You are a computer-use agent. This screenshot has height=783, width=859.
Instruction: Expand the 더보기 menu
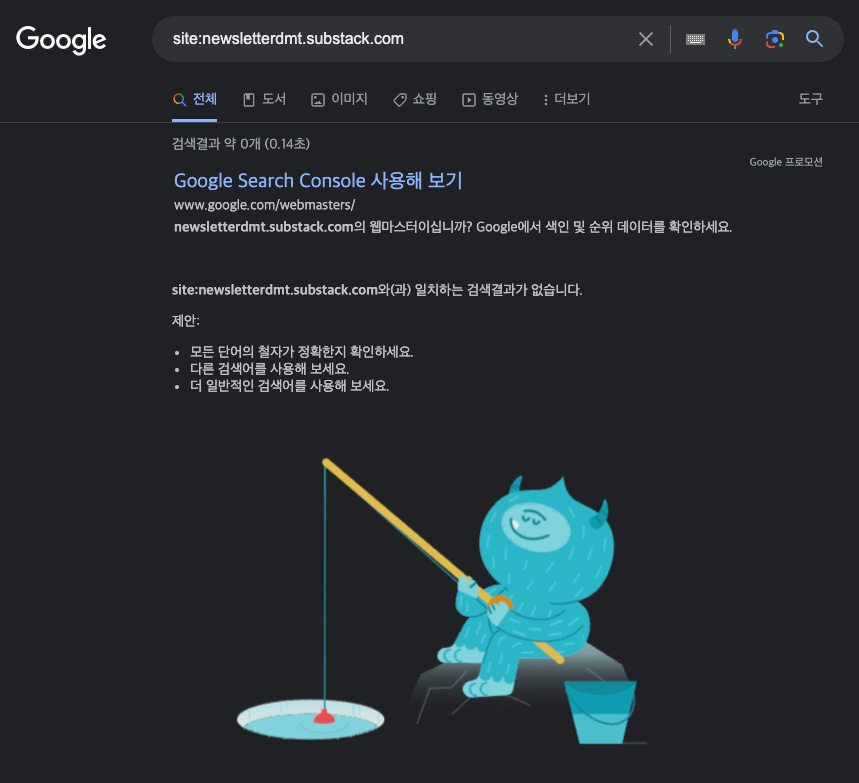[566, 99]
